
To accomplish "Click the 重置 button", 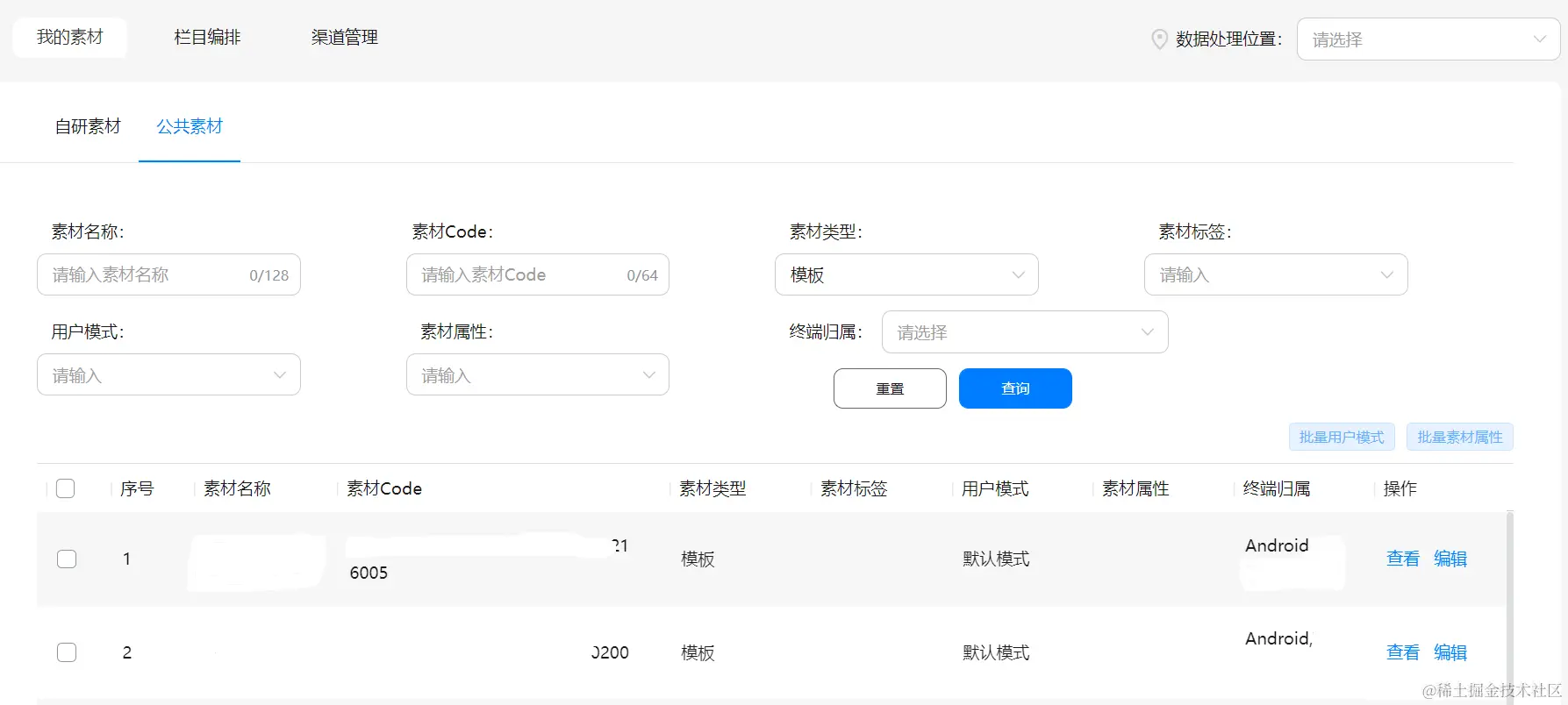I will (890, 388).
